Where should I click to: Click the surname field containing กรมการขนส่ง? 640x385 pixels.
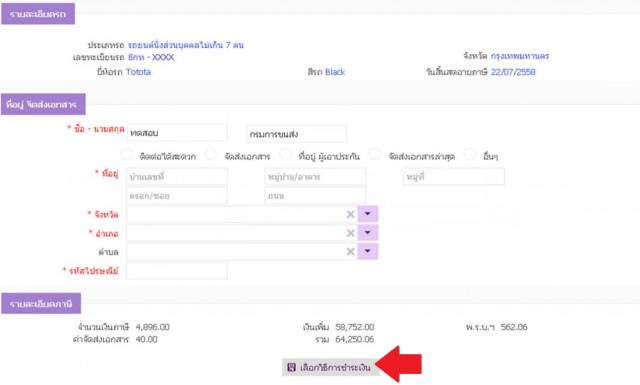pyautogui.click(x=296, y=134)
